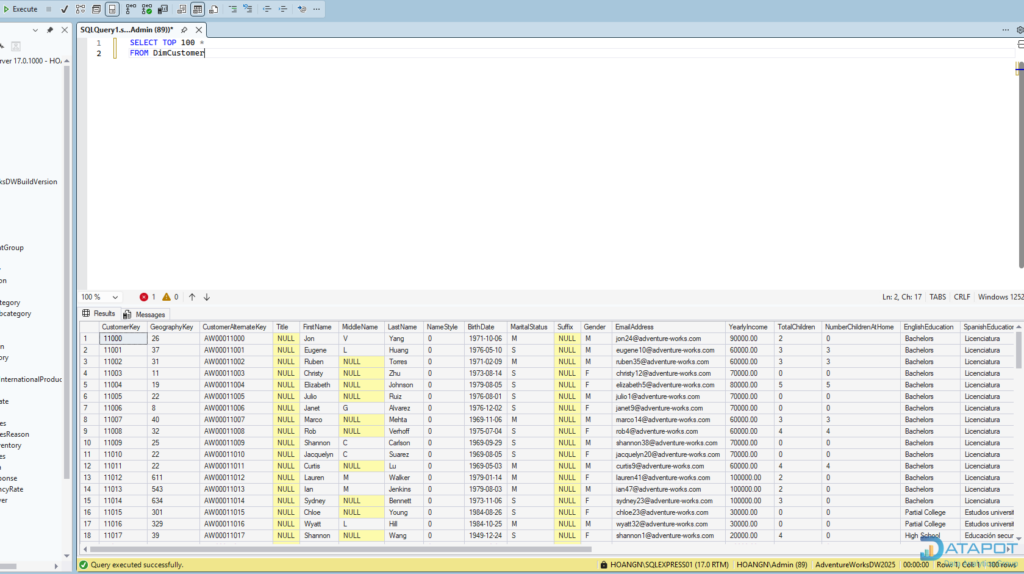Image resolution: width=1024 pixels, height=574 pixels.
Task: Select the FirstName cell Jacquelyn
Action: (x=319, y=454)
